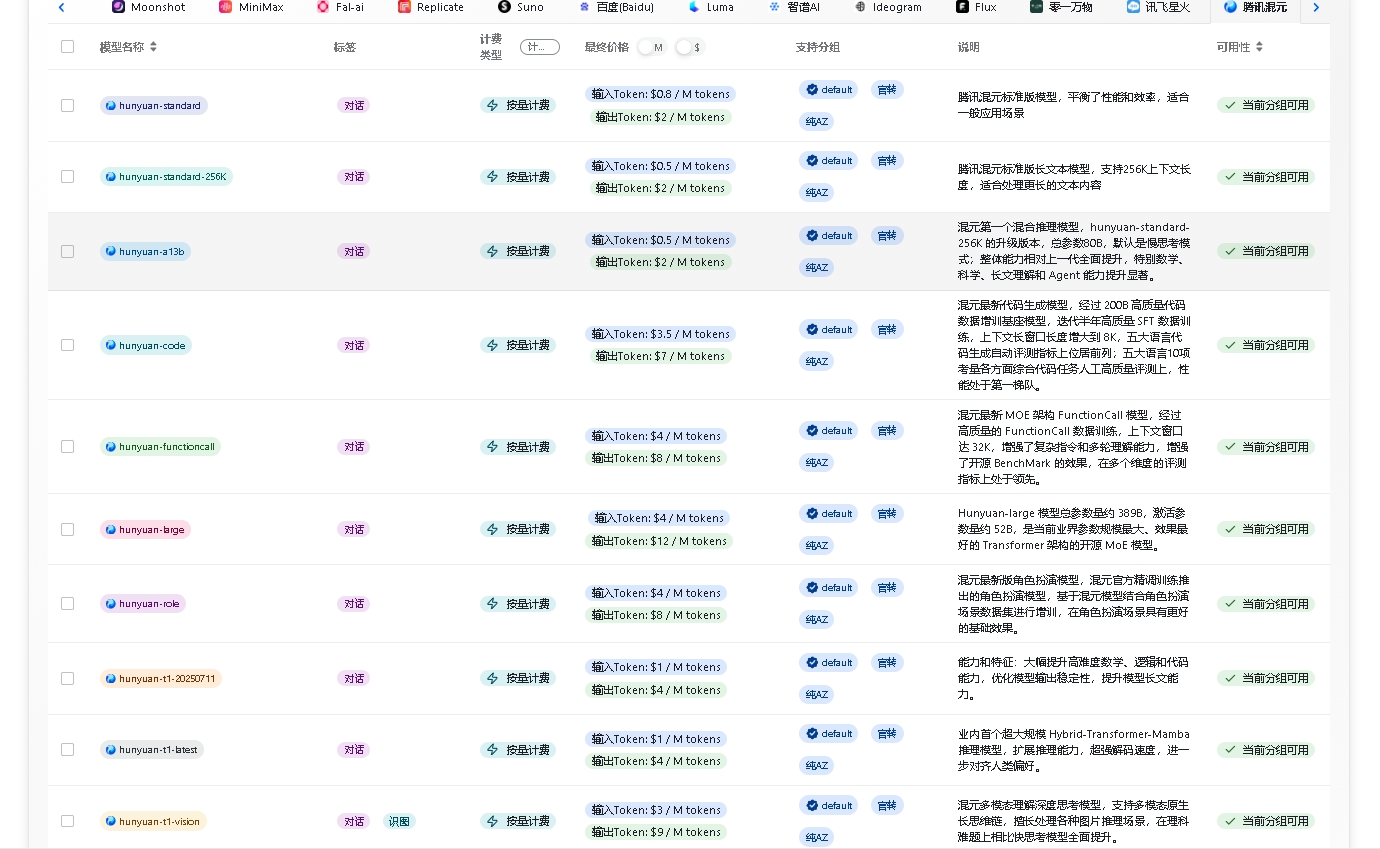Sort by 可用性 using the sort arrows

tap(1259, 47)
